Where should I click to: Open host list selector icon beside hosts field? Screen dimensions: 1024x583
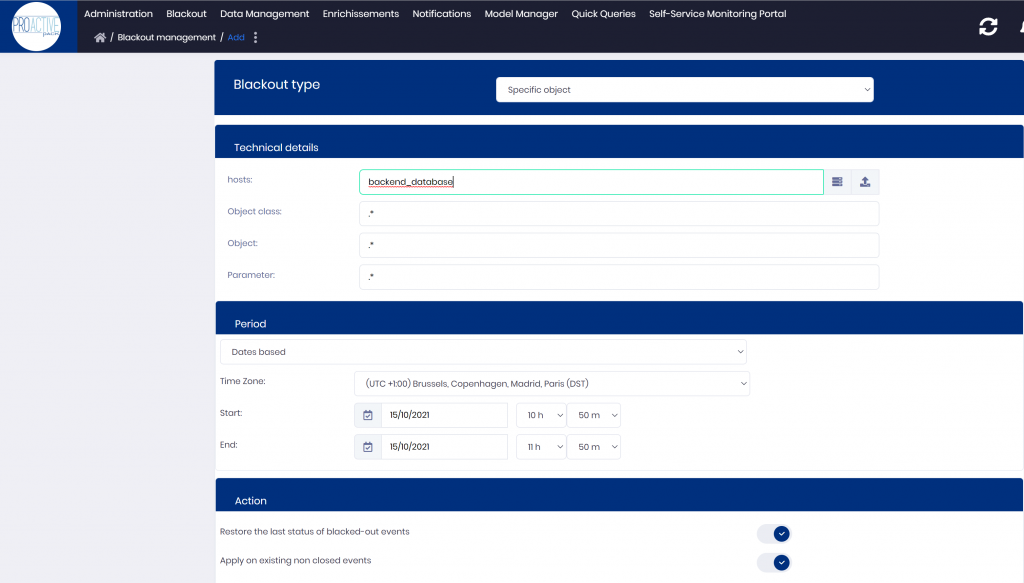(837, 182)
